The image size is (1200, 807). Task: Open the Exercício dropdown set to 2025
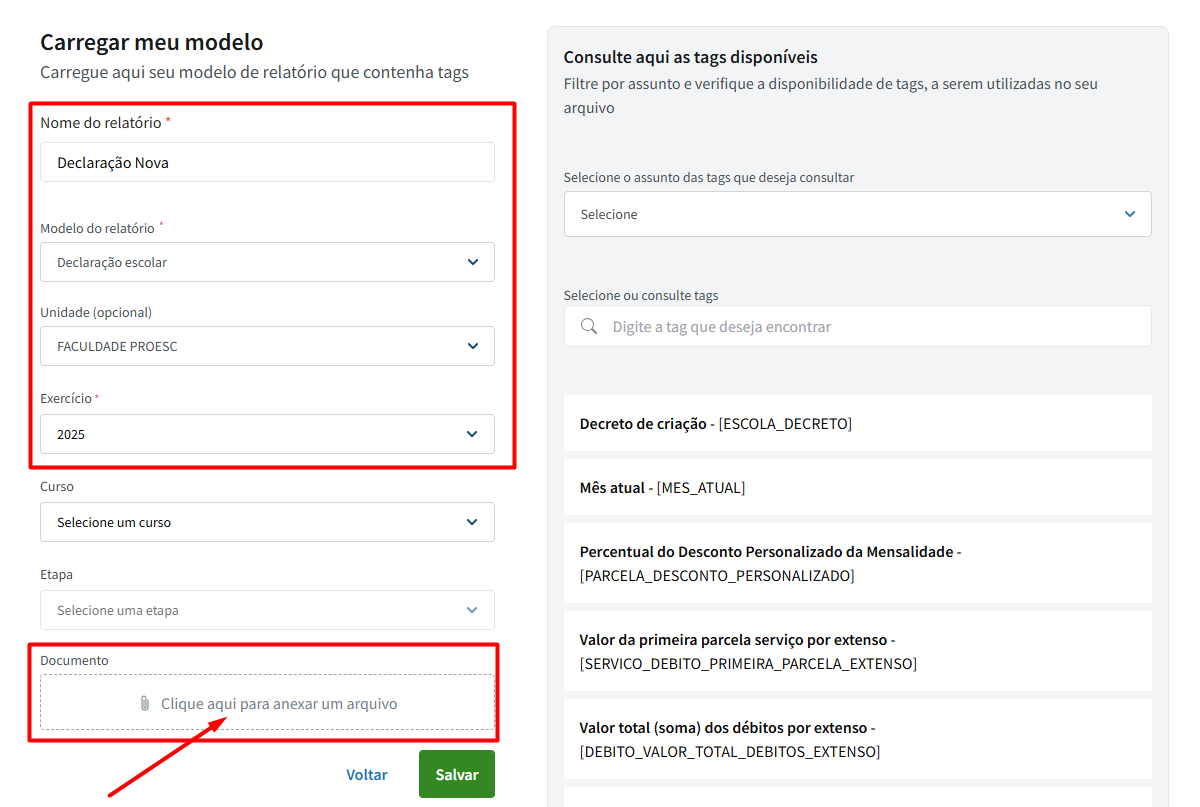coord(267,434)
